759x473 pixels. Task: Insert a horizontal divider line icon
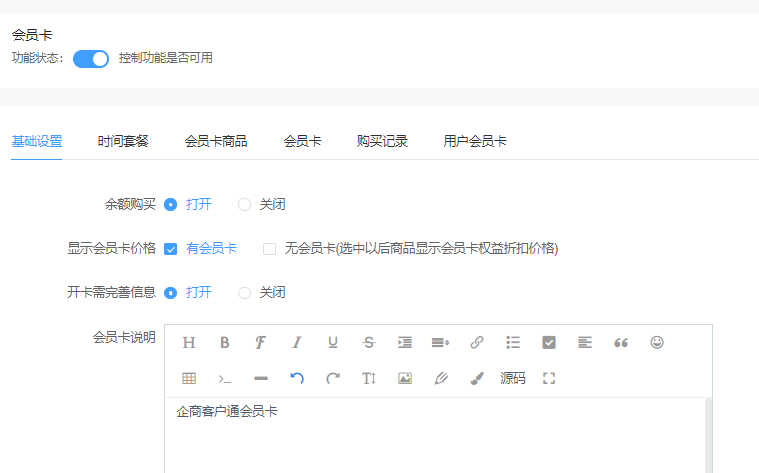[261, 379]
